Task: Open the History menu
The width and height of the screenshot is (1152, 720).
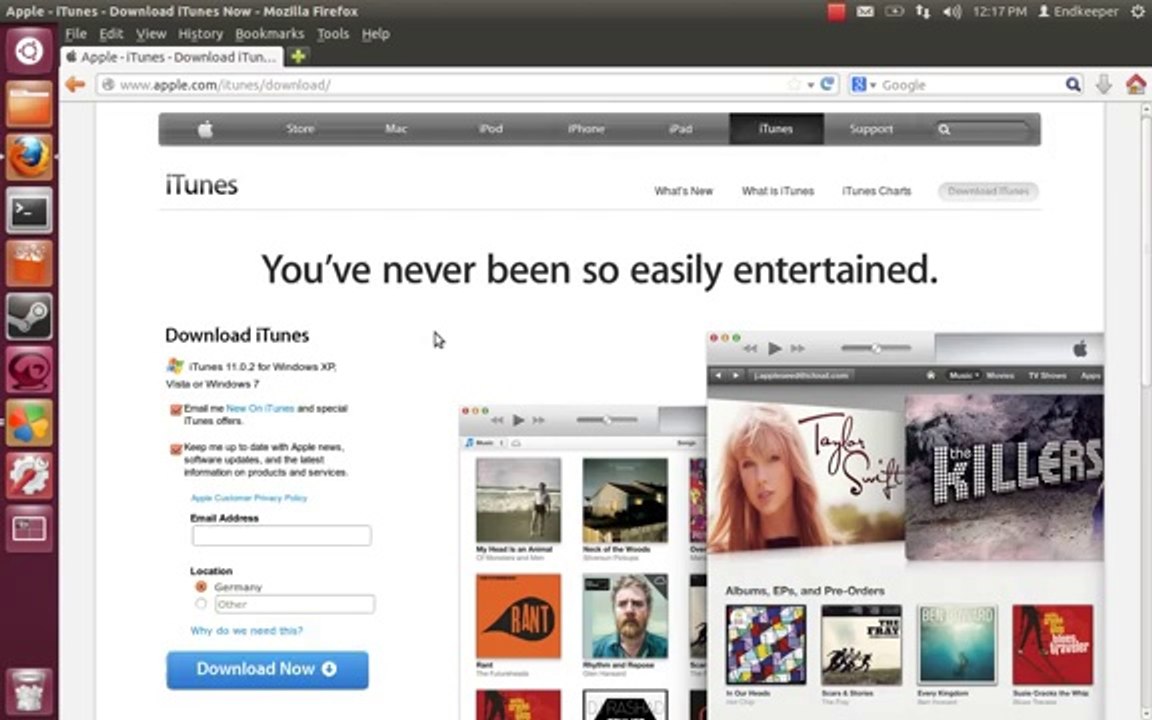Action: 200,34
